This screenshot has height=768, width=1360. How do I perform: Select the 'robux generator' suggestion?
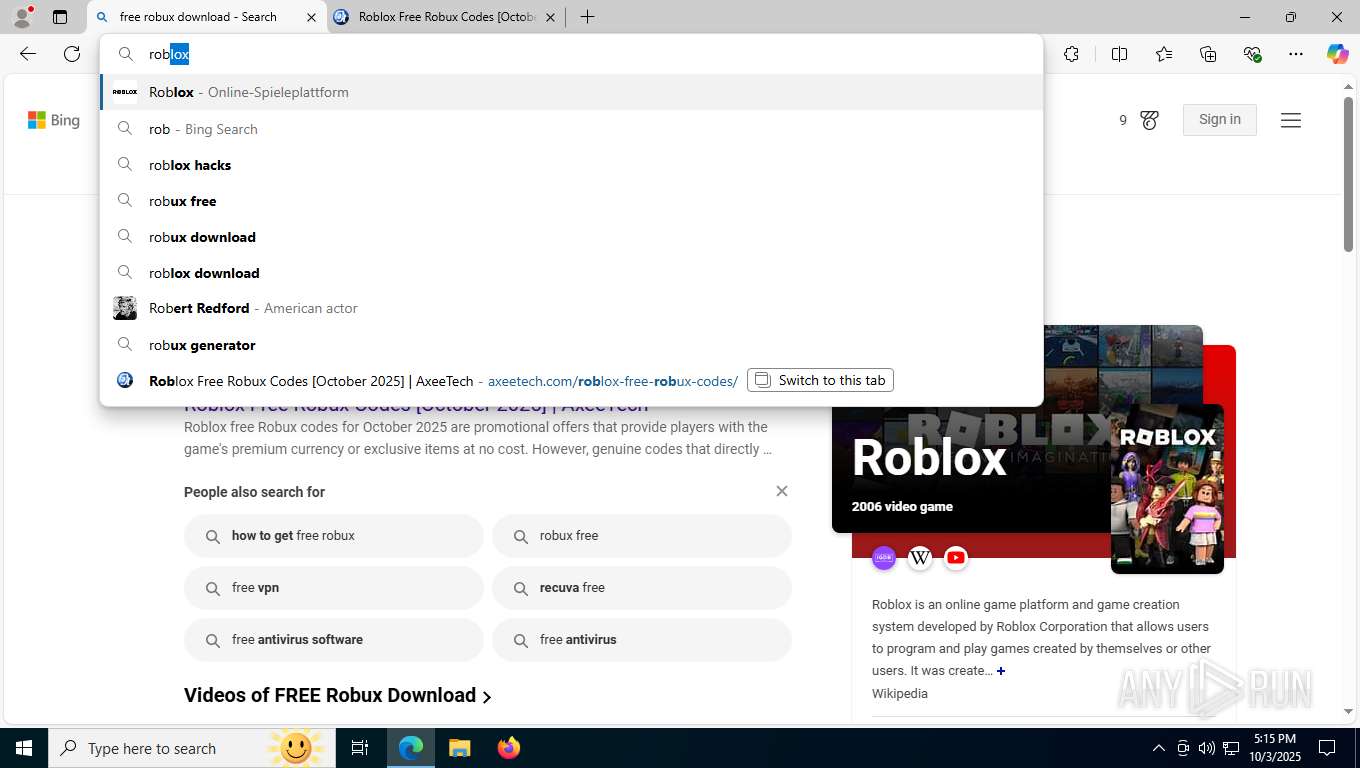[x=571, y=345]
